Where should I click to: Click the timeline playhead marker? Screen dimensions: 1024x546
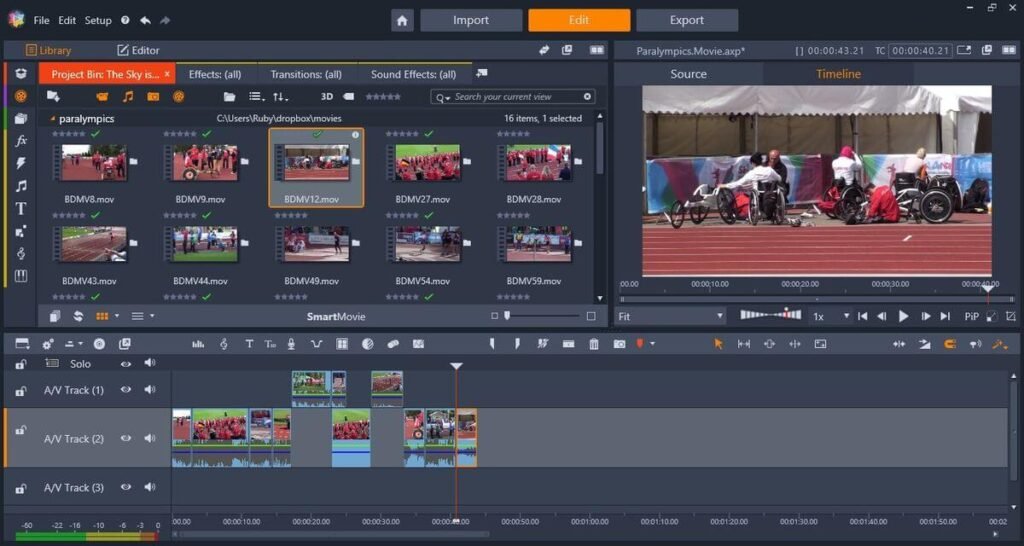pyautogui.click(x=456, y=366)
